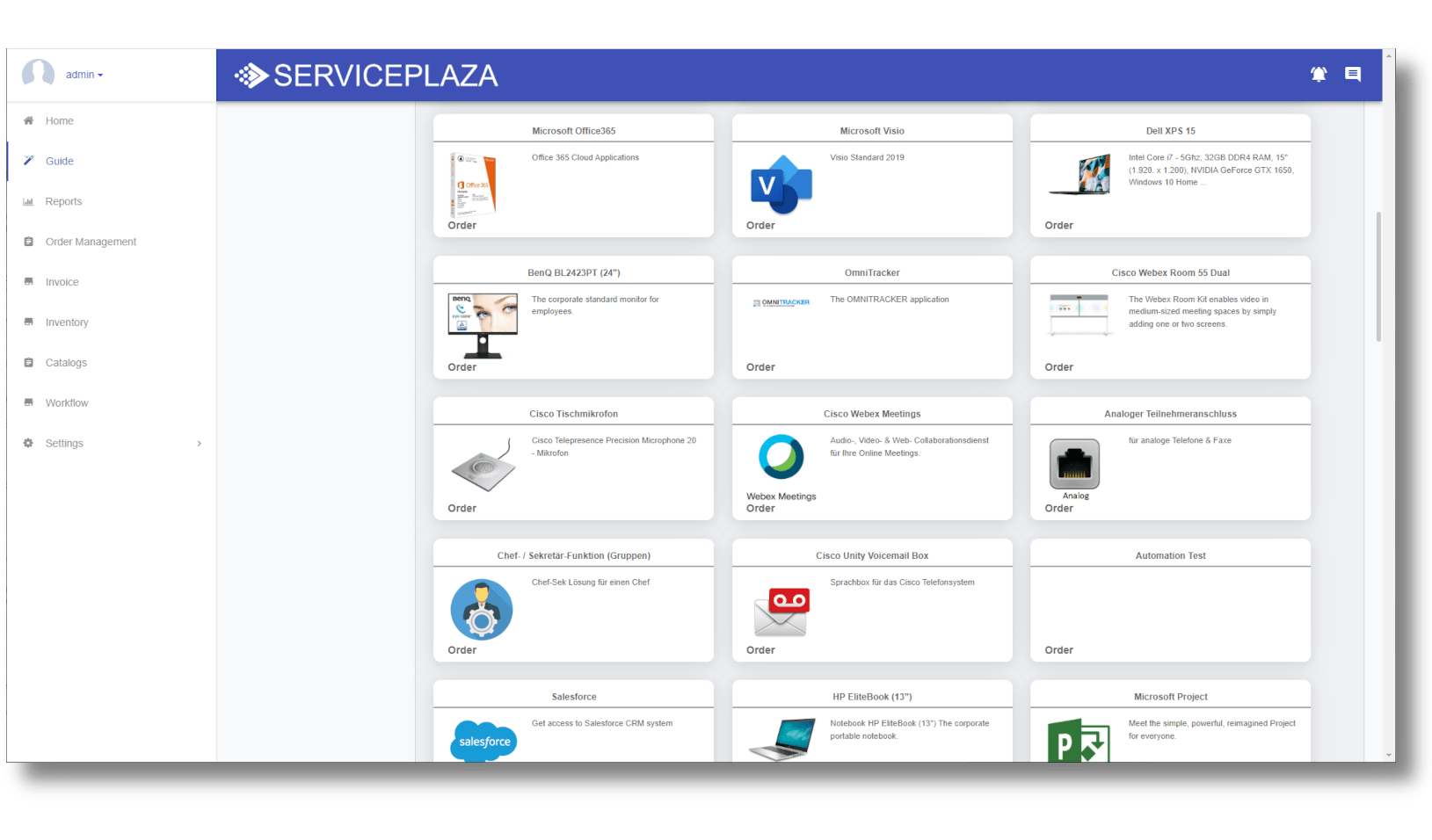This screenshot has height=840, width=1432.
Task: Order the Analoger Teilnehmeranschluss
Action: click(1059, 509)
